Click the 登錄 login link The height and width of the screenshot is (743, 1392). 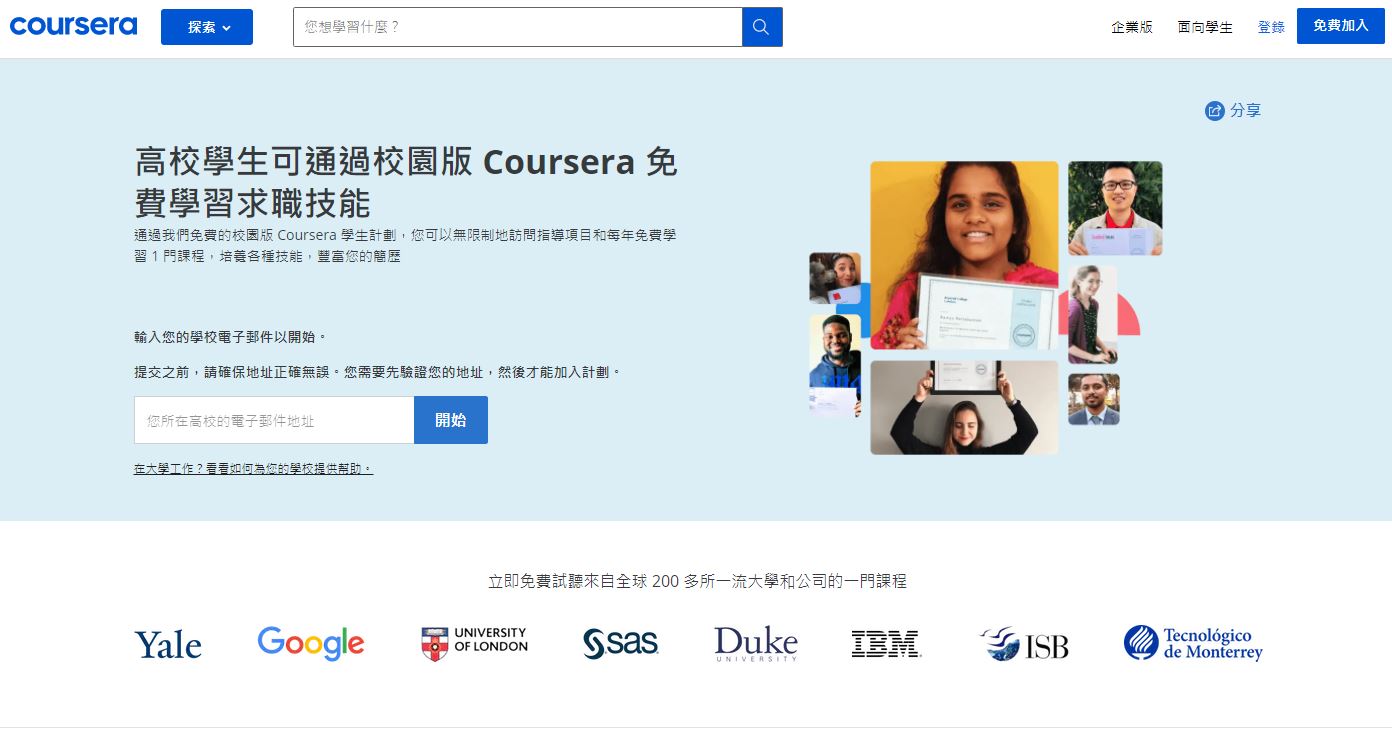pyautogui.click(x=1271, y=27)
